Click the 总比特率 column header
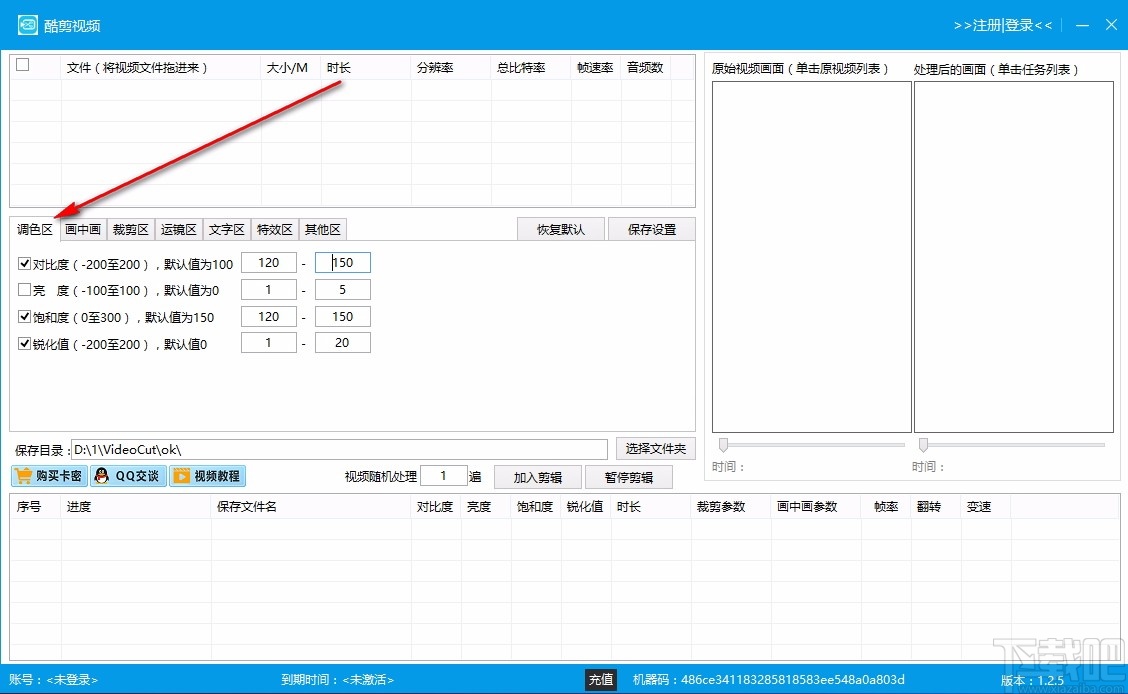The width and height of the screenshot is (1128, 694). (531, 68)
